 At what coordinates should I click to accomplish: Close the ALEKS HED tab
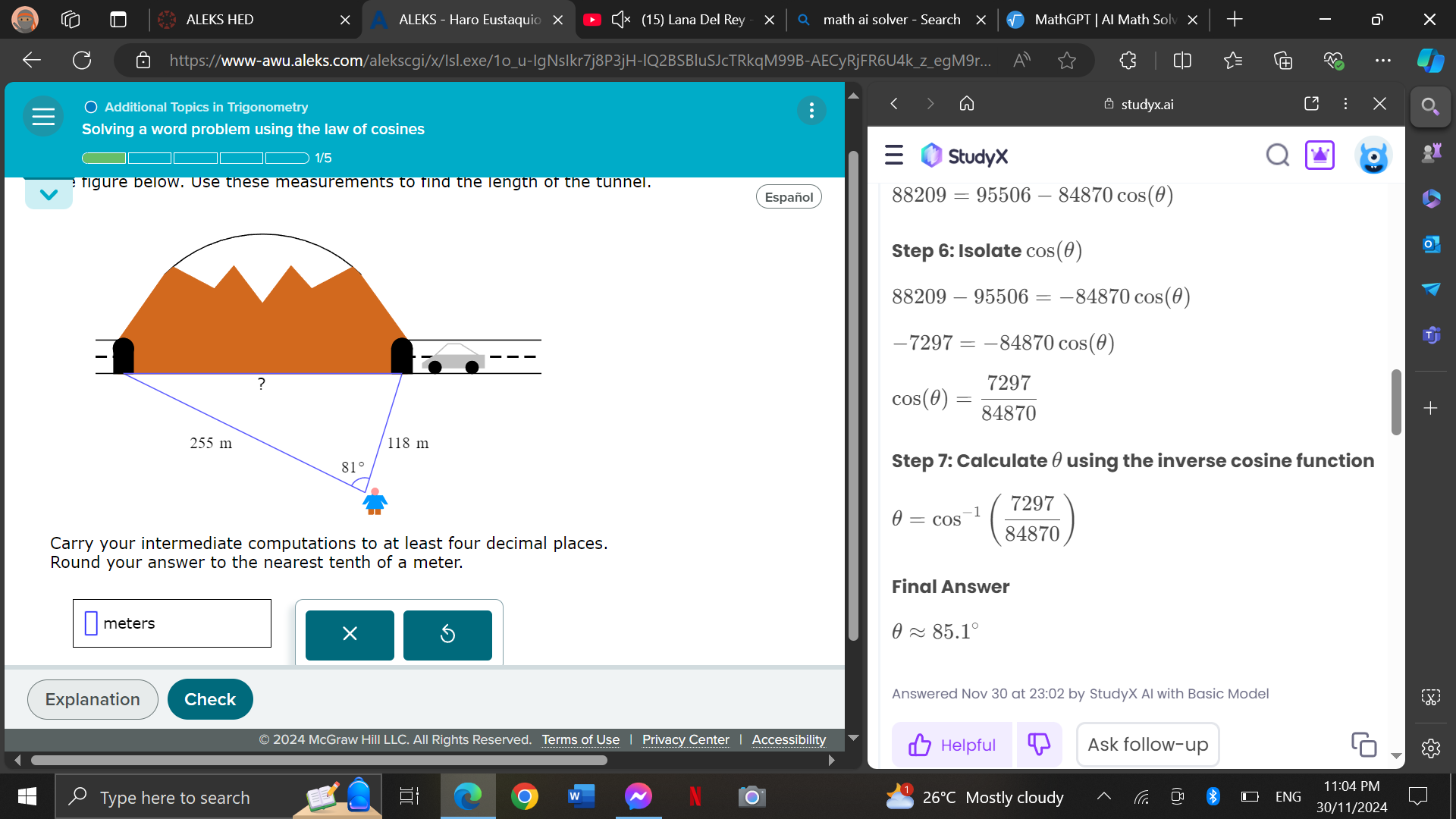click(345, 20)
